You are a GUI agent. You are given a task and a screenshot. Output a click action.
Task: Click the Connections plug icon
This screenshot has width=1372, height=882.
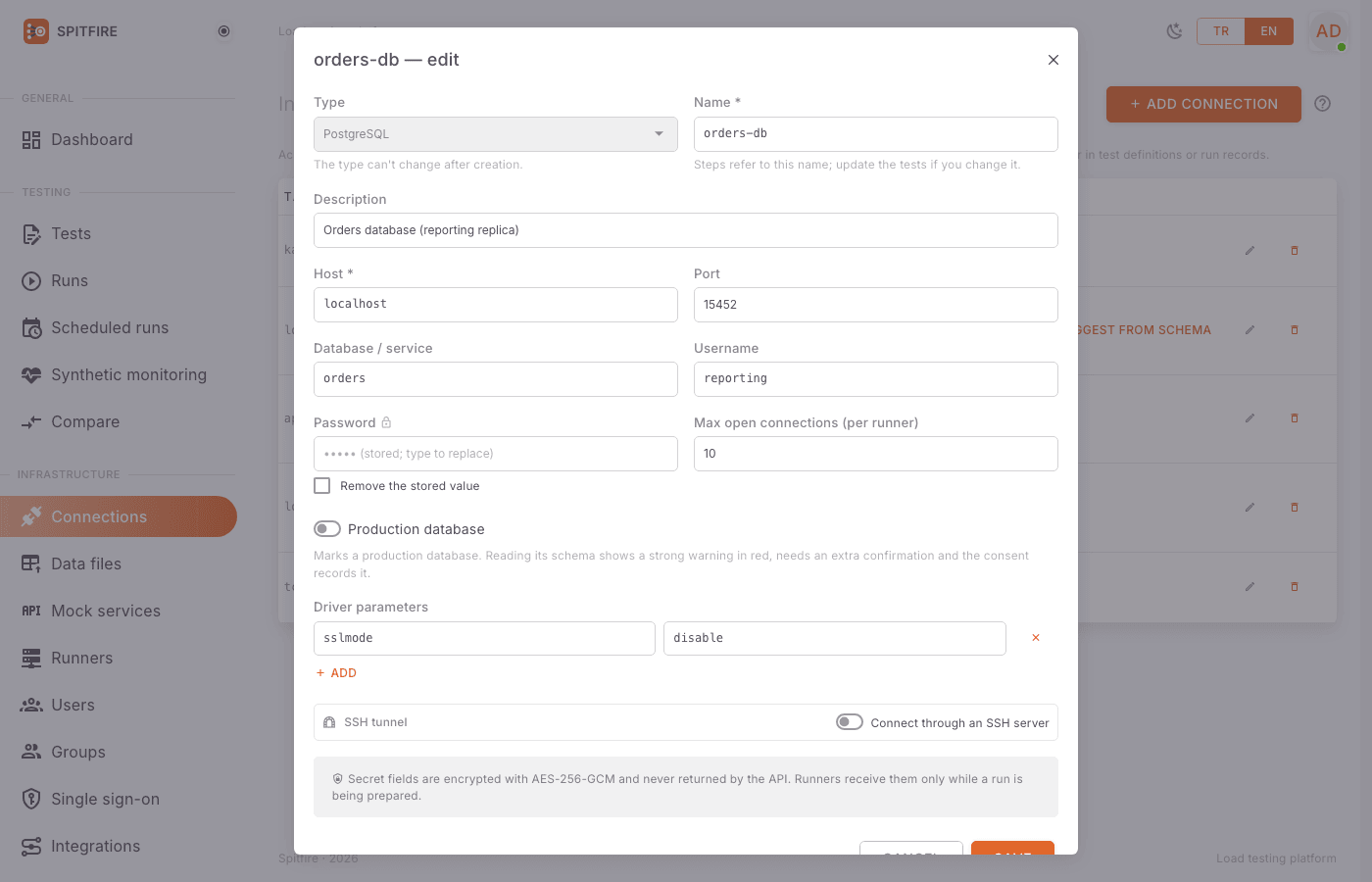pyautogui.click(x=31, y=516)
